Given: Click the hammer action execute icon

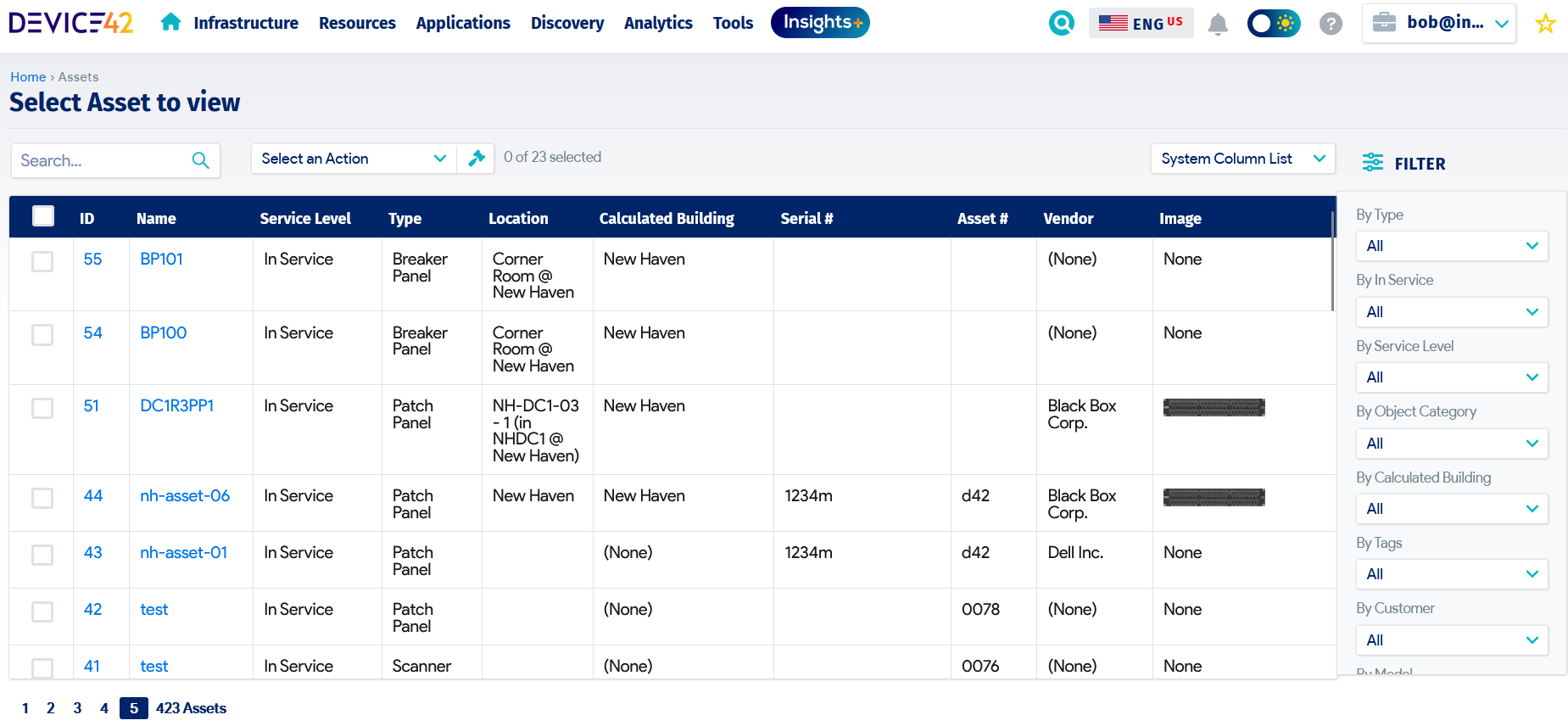Looking at the screenshot, I should [477, 158].
